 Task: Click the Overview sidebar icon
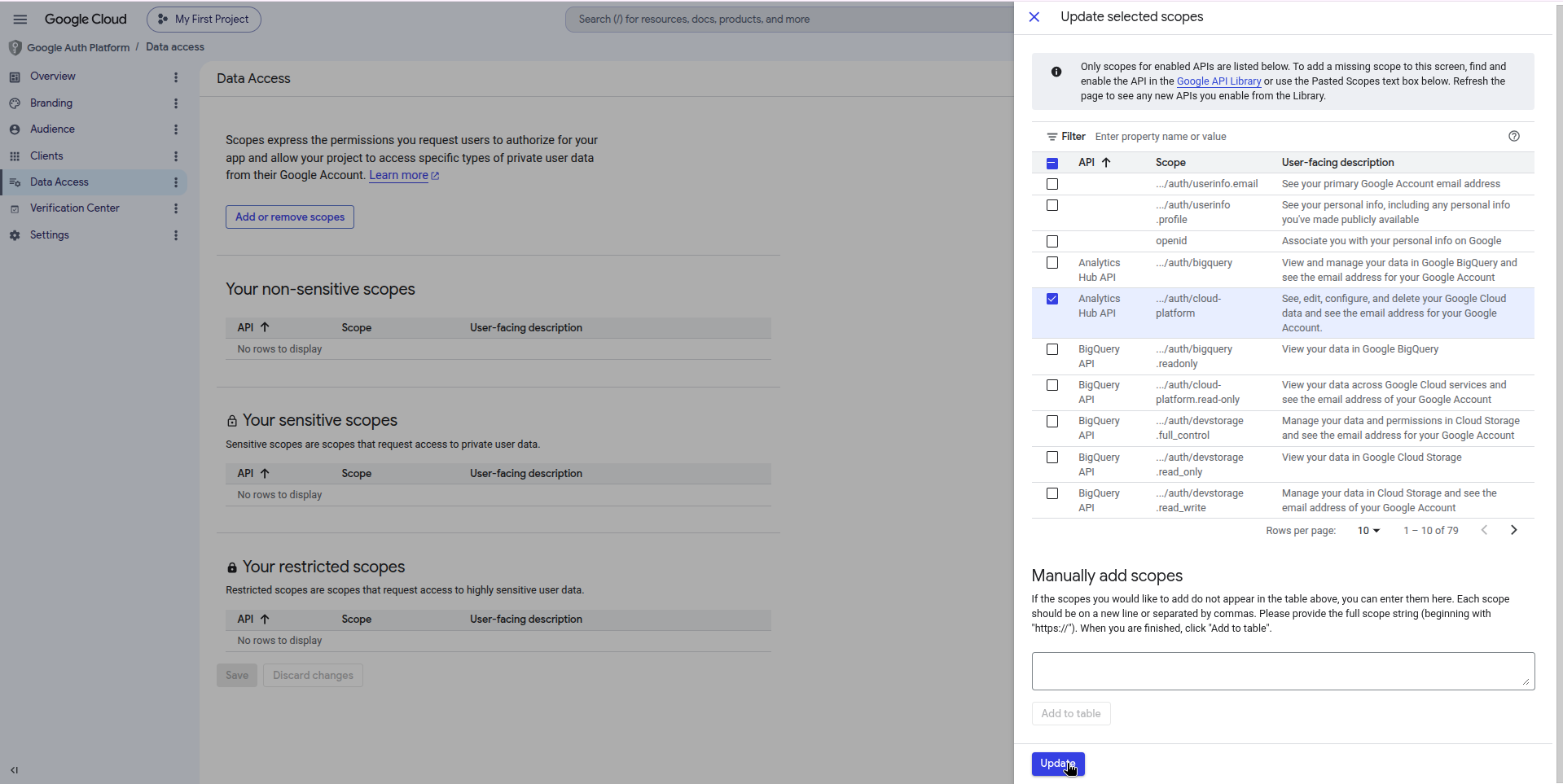15,77
